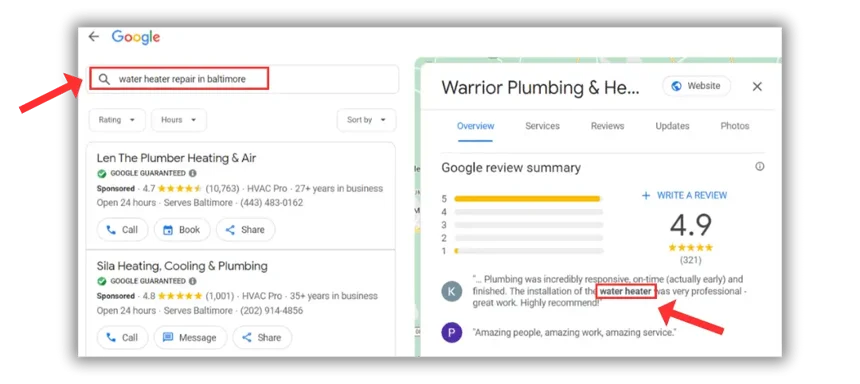This screenshot has width=860, height=384.
Task: Expand the Sort by dropdown
Action: click(366, 120)
